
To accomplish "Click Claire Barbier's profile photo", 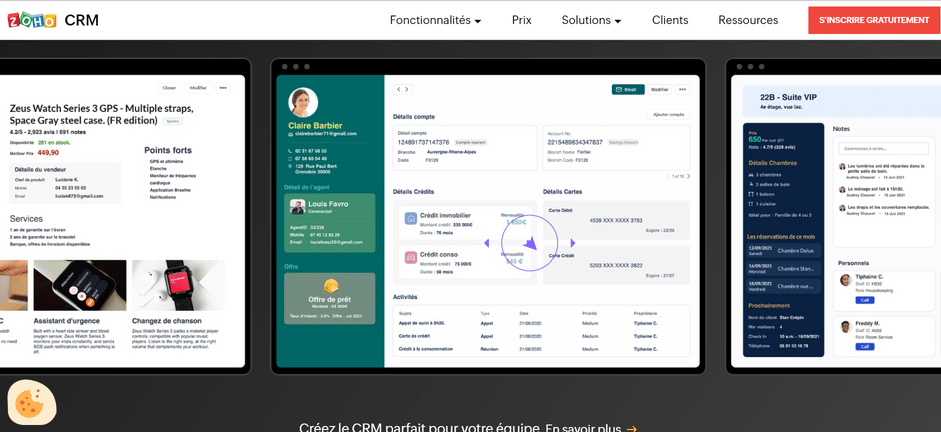I will (303, 102).
